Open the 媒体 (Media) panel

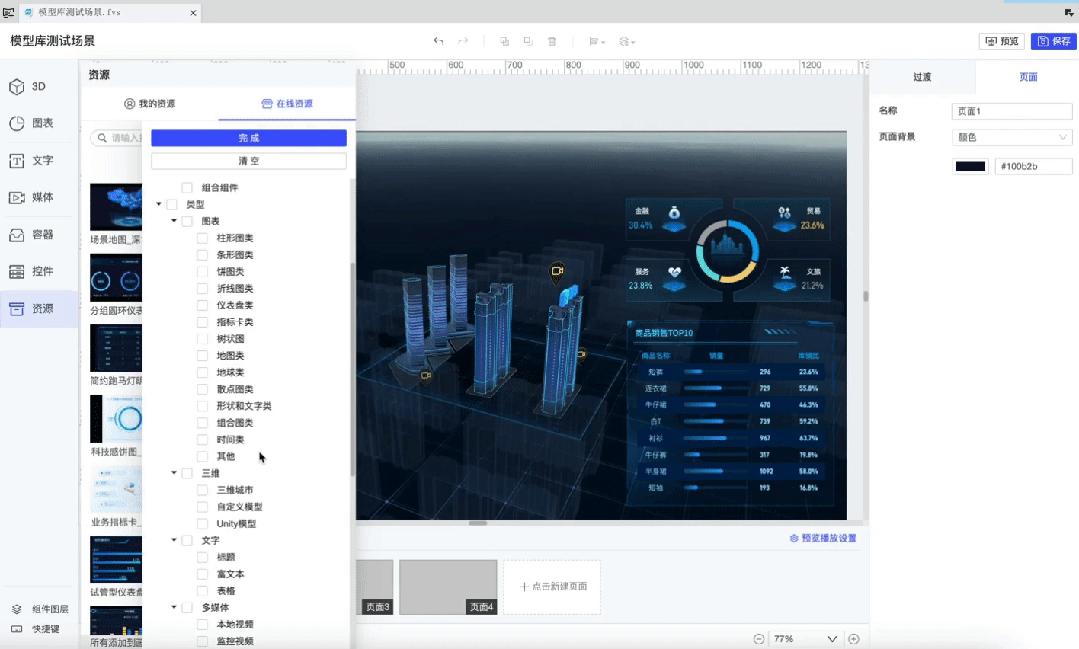click(38, 197)
